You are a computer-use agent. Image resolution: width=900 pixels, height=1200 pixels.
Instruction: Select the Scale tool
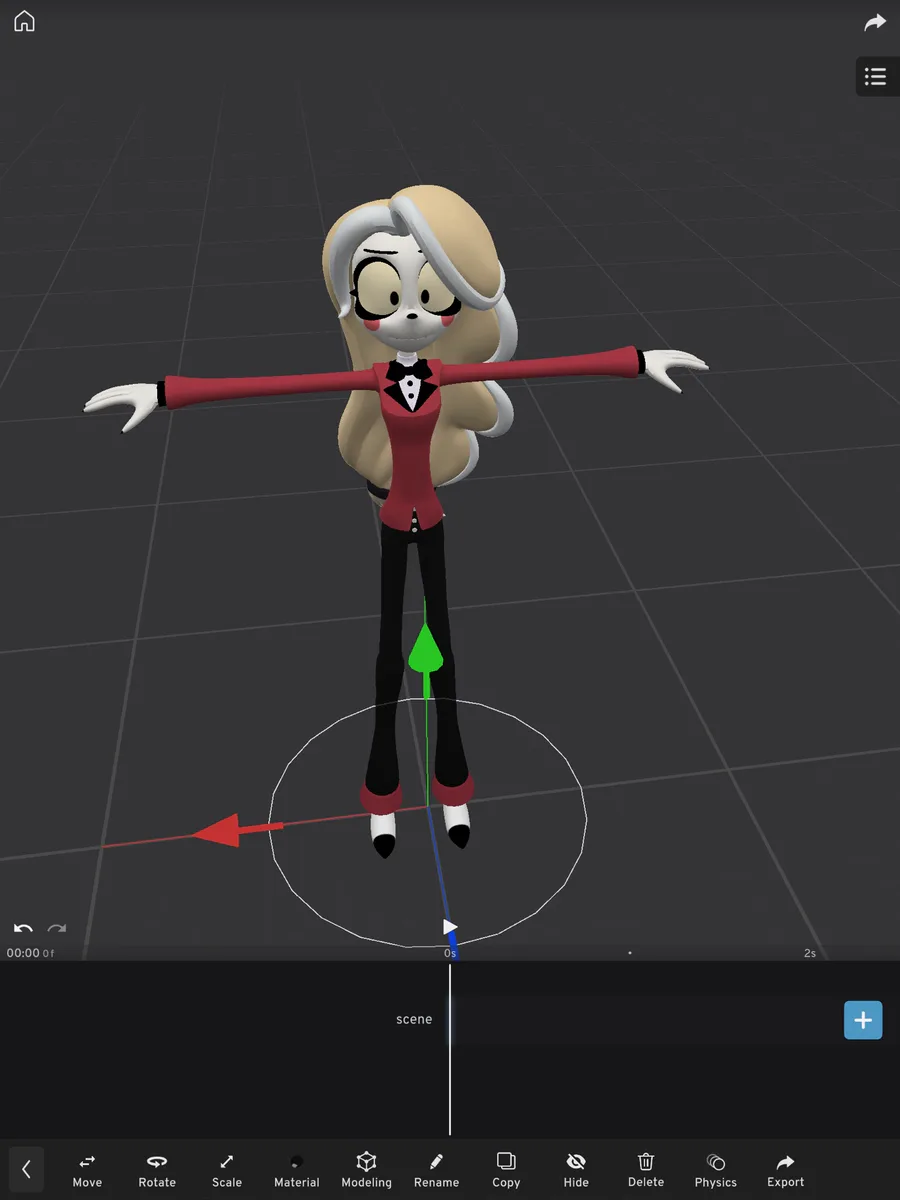[227, 1170]
